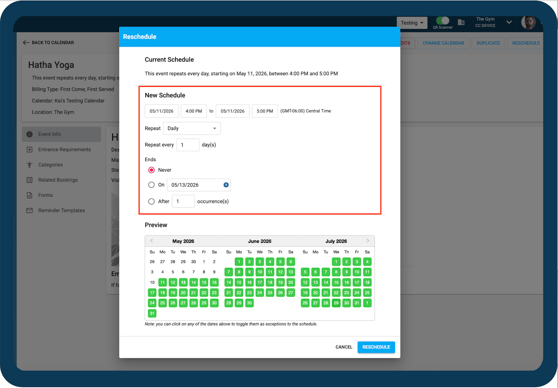This screenshot has width=558, height=388.
Task: Click the Forms document icon
Action: pyautogui.click(x=30, y=195)
